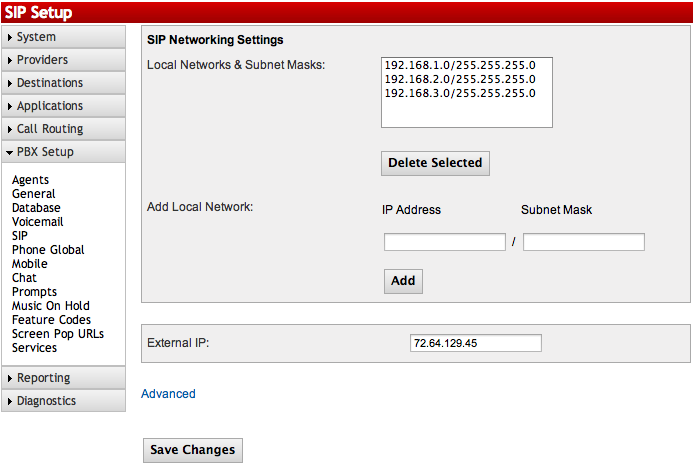Expand the System section
The height and width of the screenshot is (469, 693).
[x=63, y=37]
